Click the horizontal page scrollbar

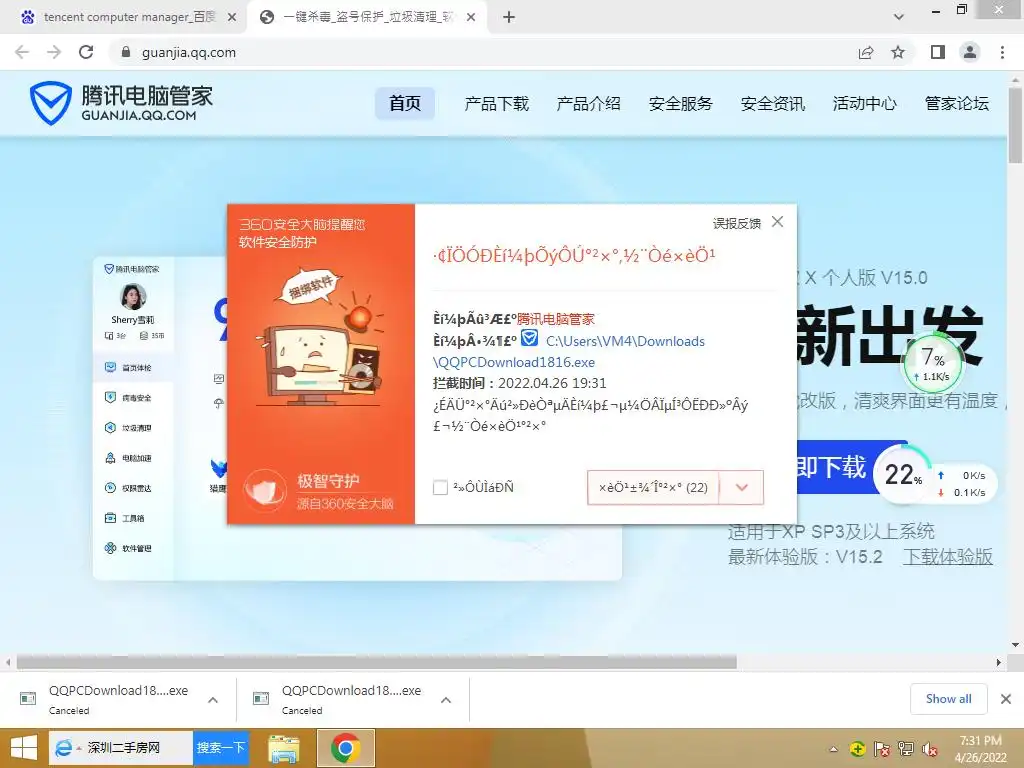coord(376,662)
